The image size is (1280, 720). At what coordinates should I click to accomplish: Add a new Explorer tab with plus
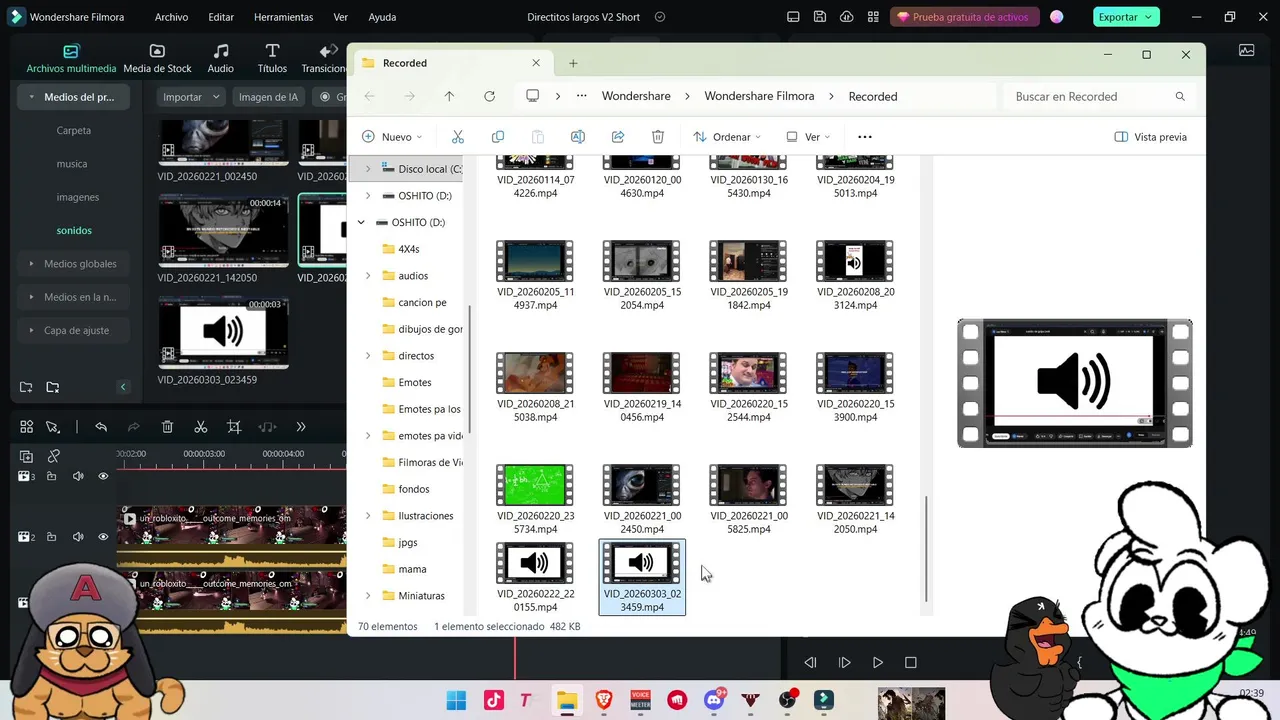573,63
